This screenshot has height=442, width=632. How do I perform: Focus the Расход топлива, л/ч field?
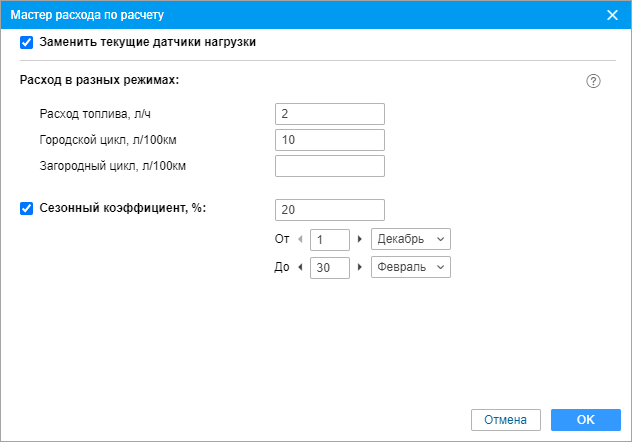(x=329, y=114)
